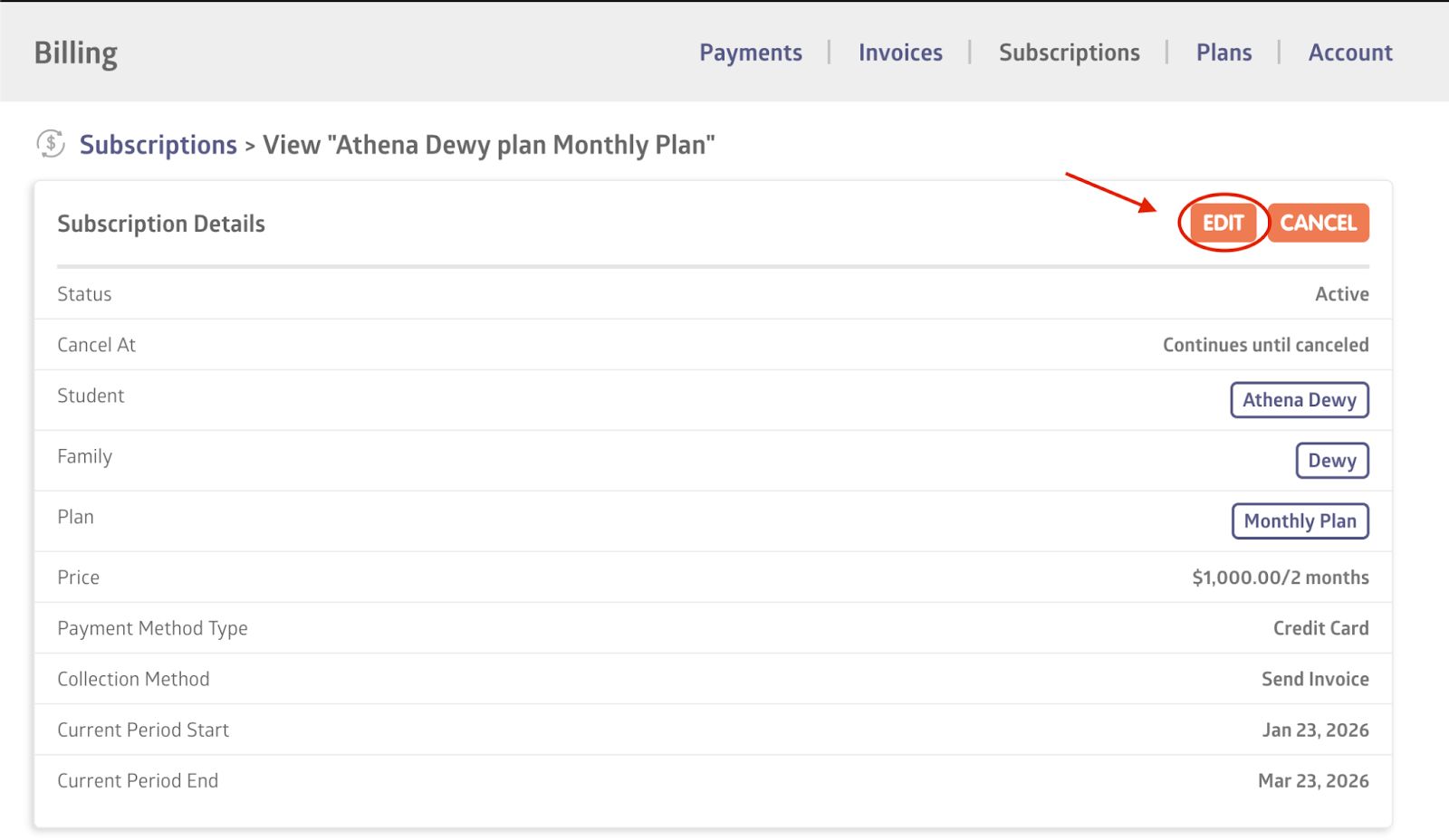Image resolution: width=1449 pixels, height=840 pixels.
Task: Select the $1,000.00/2 months price text
Action: pos(1280,577)
